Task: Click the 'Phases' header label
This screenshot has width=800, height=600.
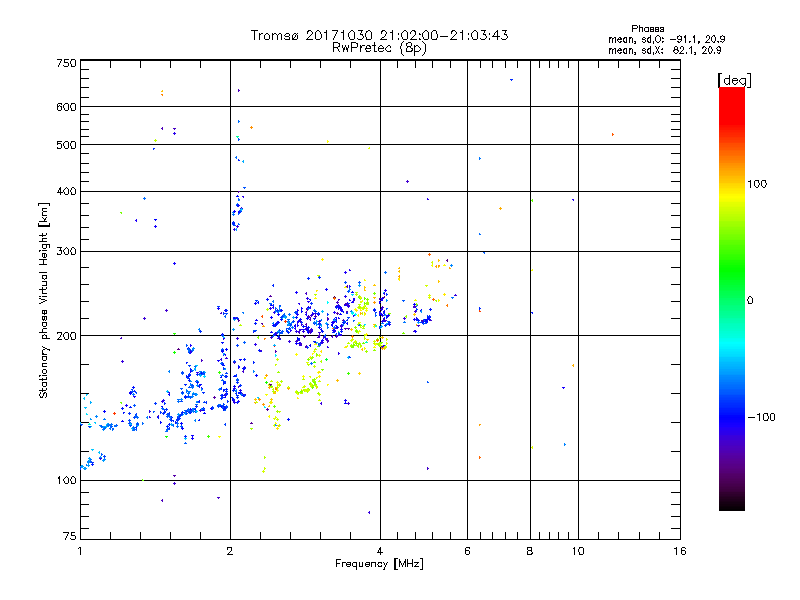Action: tap(647, 29)
